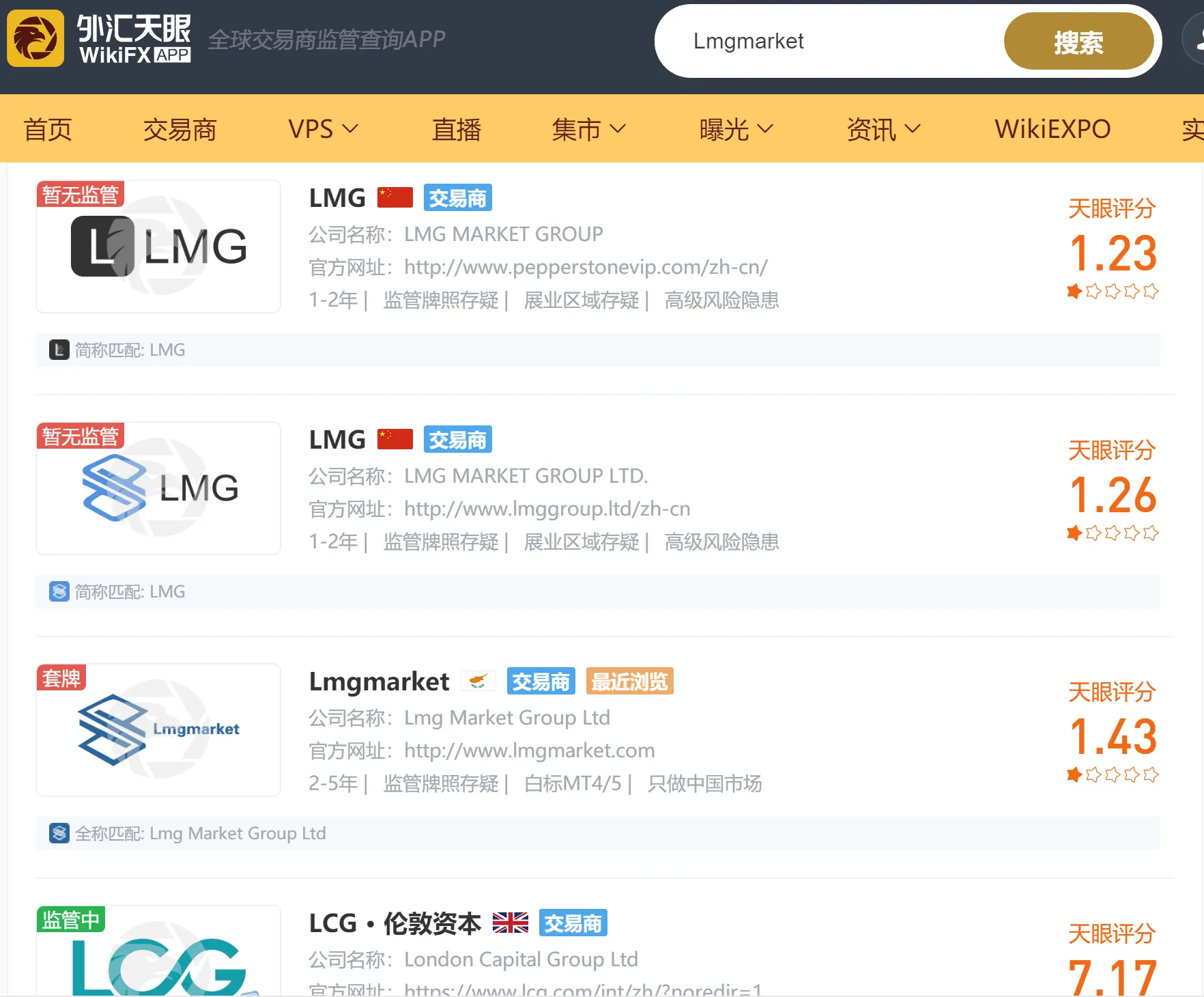Image resolution: width=1204 pixels, height=997 pixels.
Task: Open the www.lmgmarket.com website link
Action: pyautogui.click(x=530, y=750)
